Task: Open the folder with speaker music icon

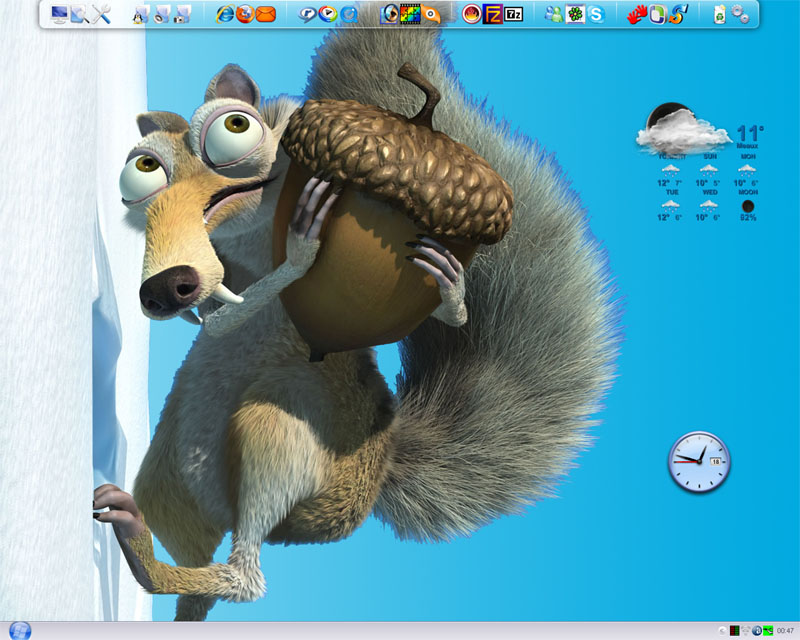Action: pos(161,14)
